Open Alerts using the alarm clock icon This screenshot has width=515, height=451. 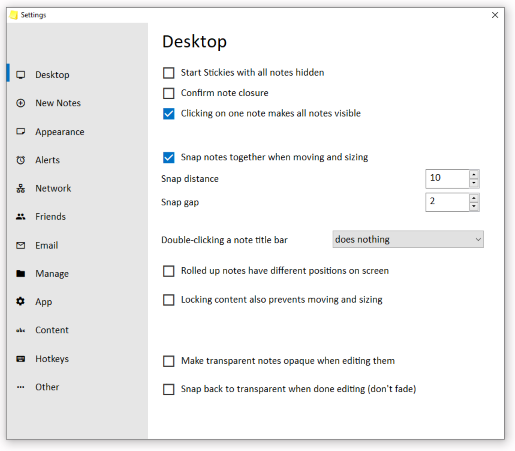click(x=21, y=160)
